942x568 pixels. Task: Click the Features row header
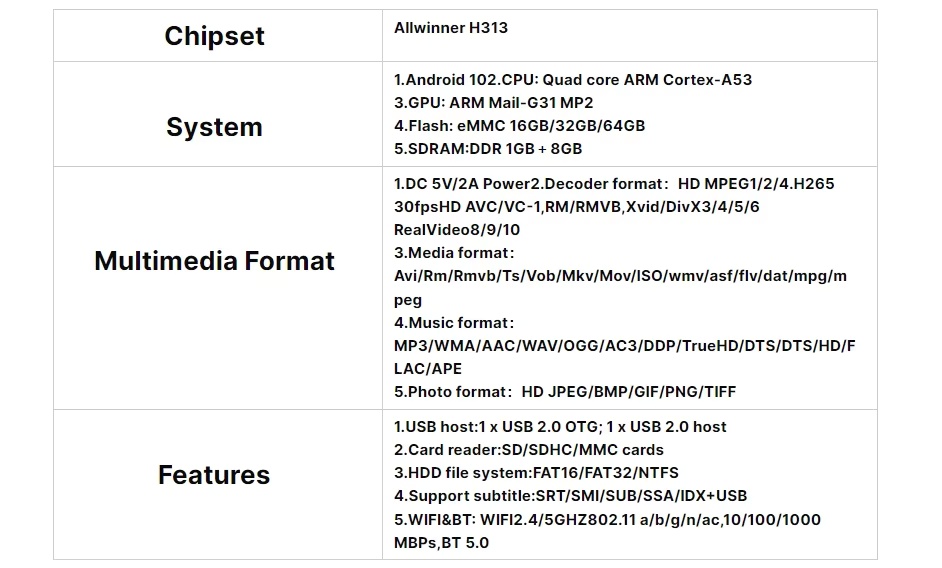(x=214, y=474)
